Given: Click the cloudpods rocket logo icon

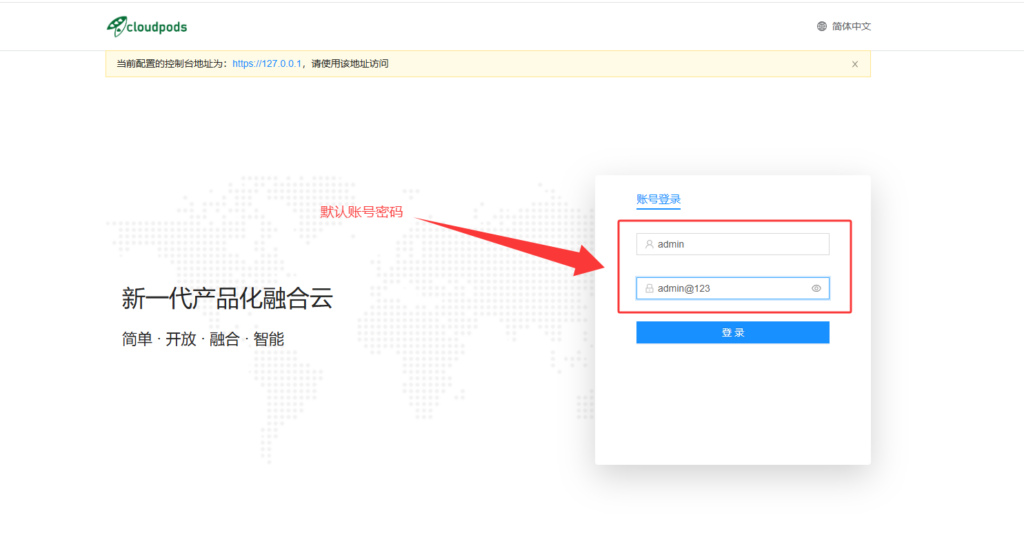Looking at the screenshot, I should [x=116, y=26].
